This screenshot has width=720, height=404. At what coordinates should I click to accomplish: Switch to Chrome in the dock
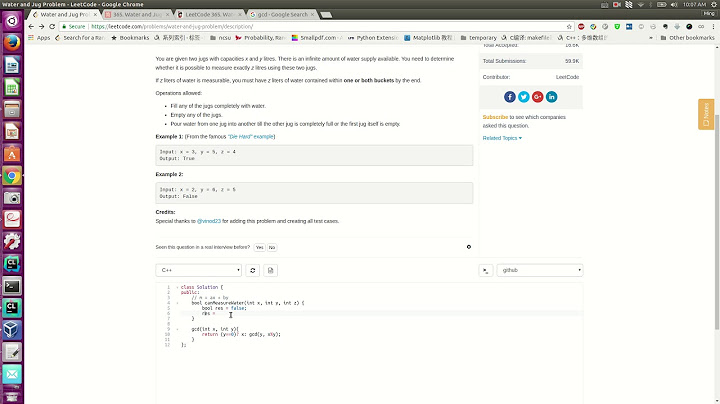point(12,175)
